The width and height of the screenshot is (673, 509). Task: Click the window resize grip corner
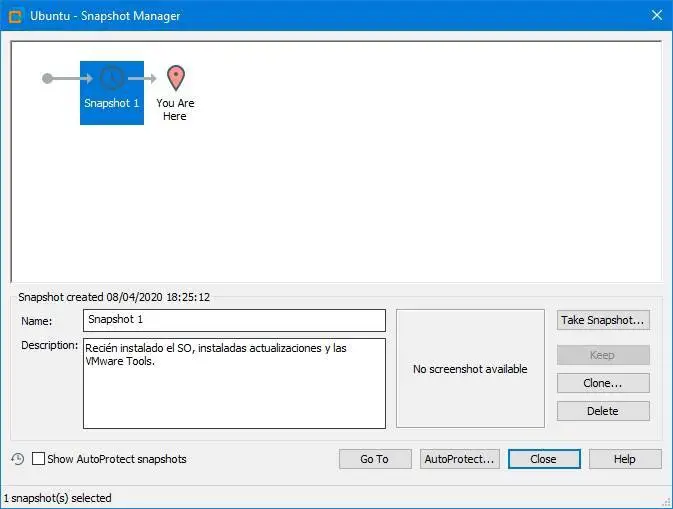point(667,503)
